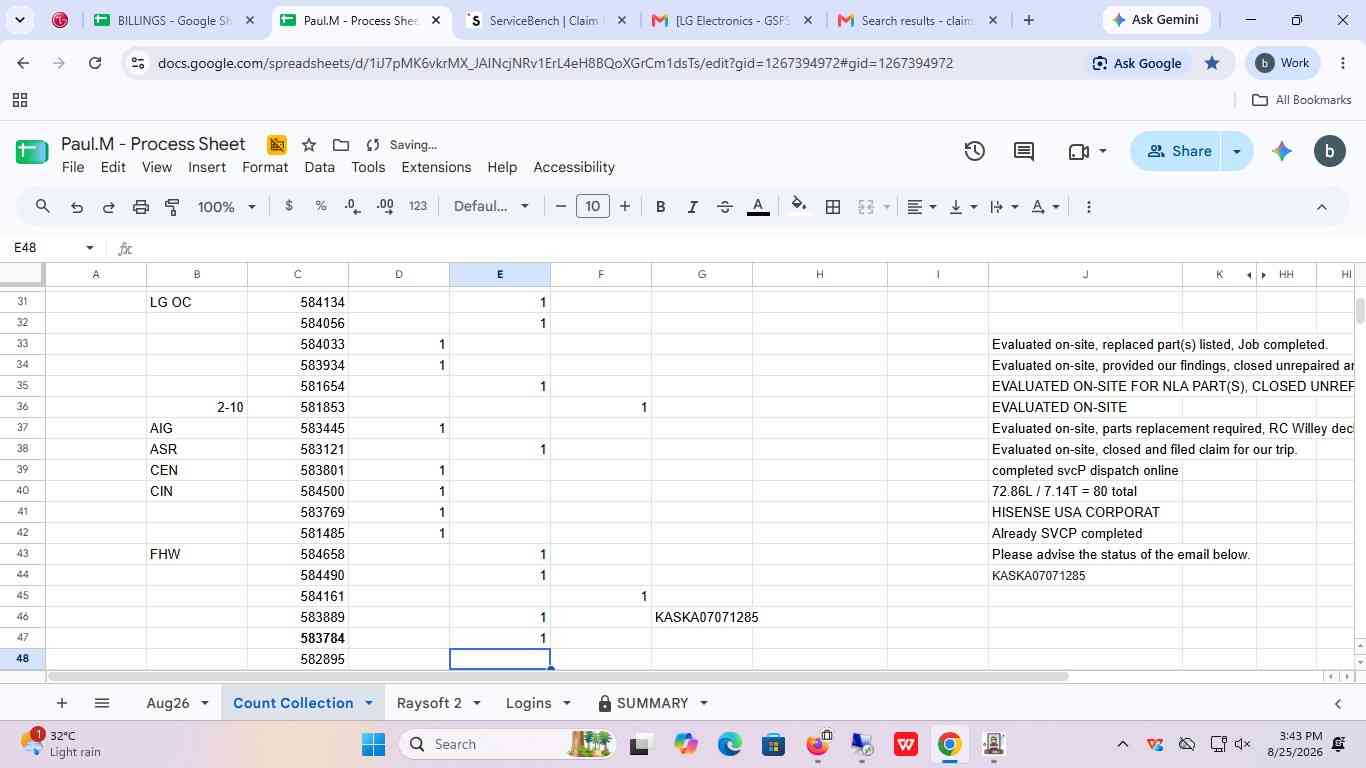
Task: Click the font size input field
Action: pyautogui.click(x=593, y=207)
